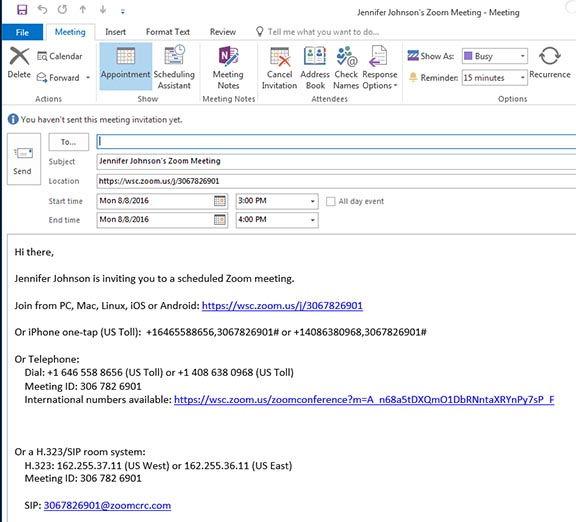This screenshot has height=522, width=576.
Task: Click the info icon in the invitation notice
Action: [13, 119]
